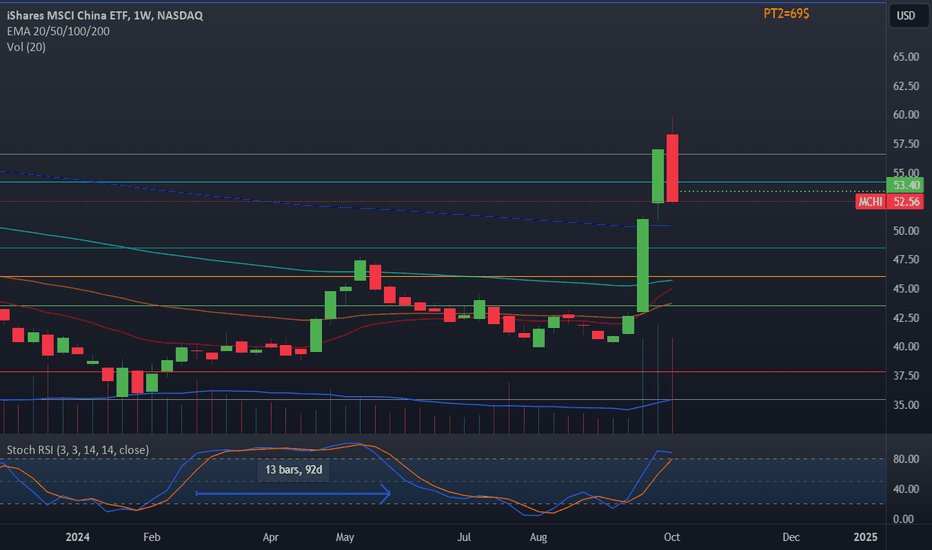
Task: Click the Oct time axis label
Action: 672,537
